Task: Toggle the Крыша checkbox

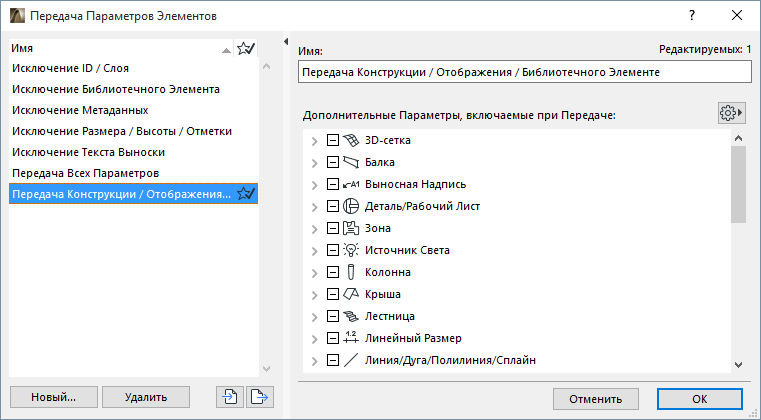Action: pyautogui.click(x=332, y=294)
